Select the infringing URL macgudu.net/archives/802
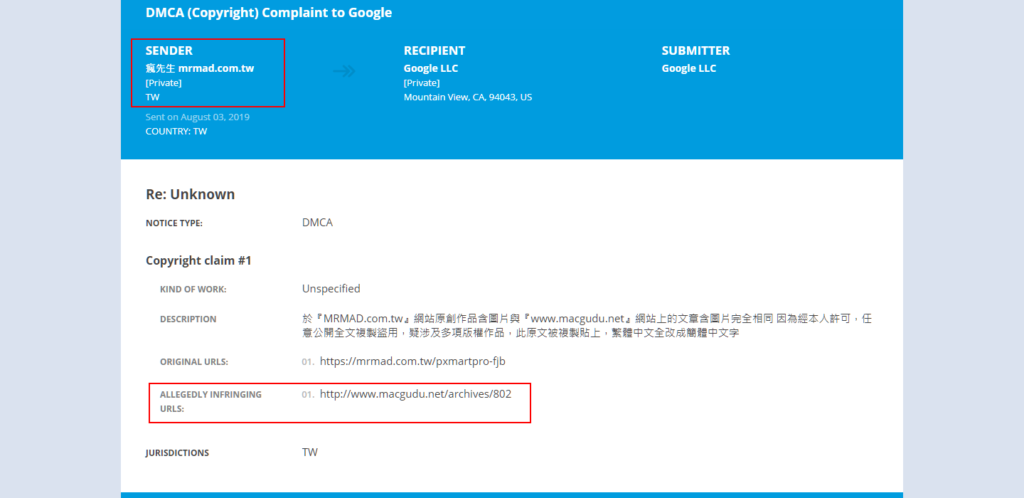1024x498 pixels. [415, 394]
